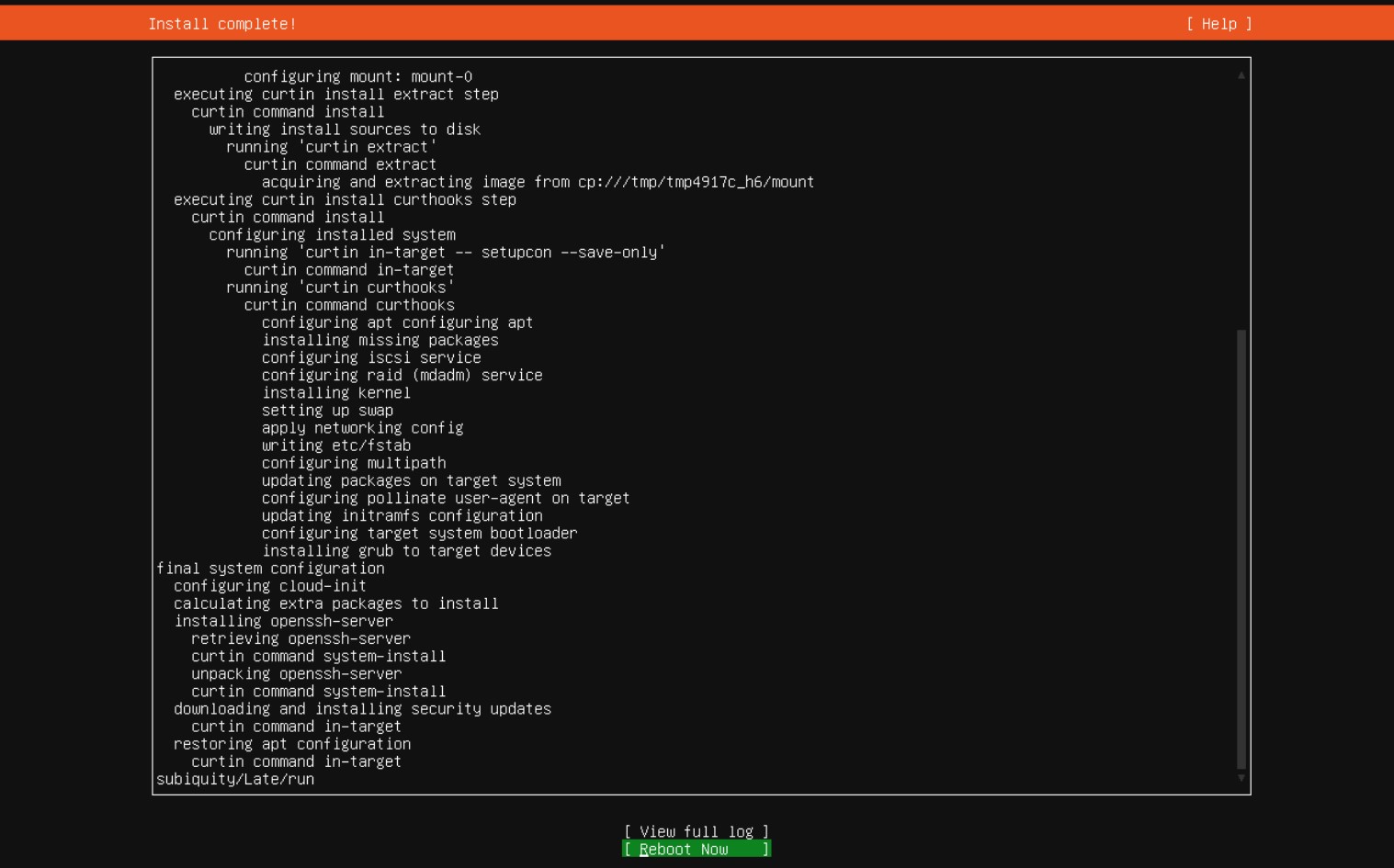The width and height of the screenshot is (1394, 868).
Task: Click the log pane scrollbar thumb
Action: point(1241,548)
